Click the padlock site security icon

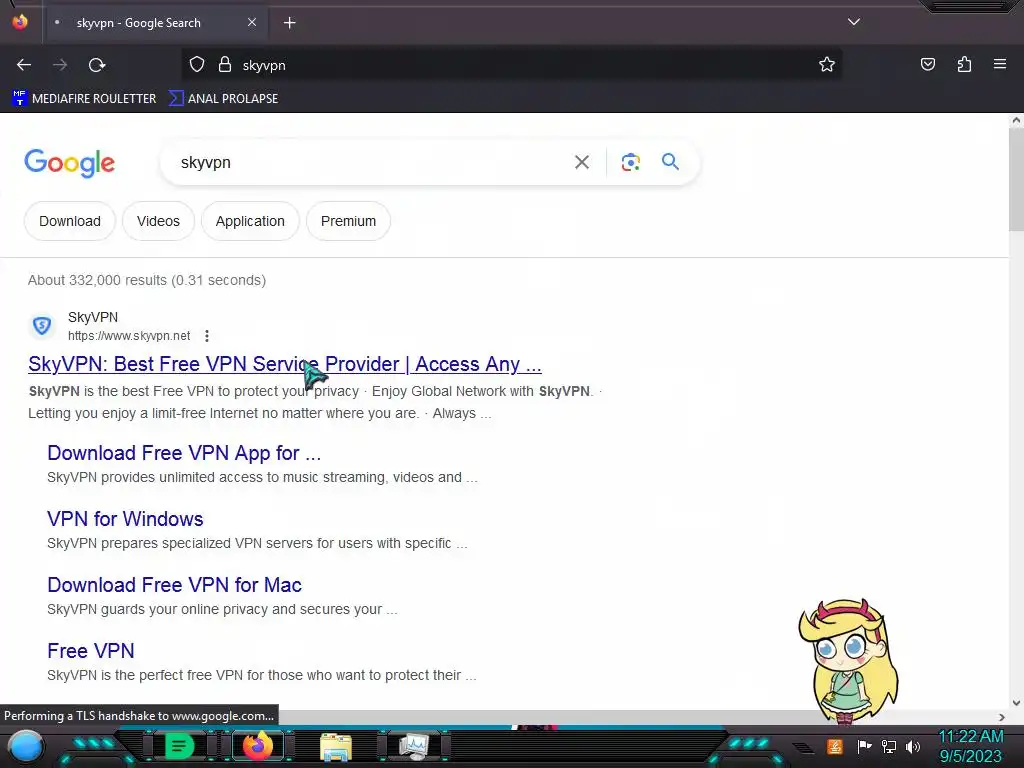point(225,65)
